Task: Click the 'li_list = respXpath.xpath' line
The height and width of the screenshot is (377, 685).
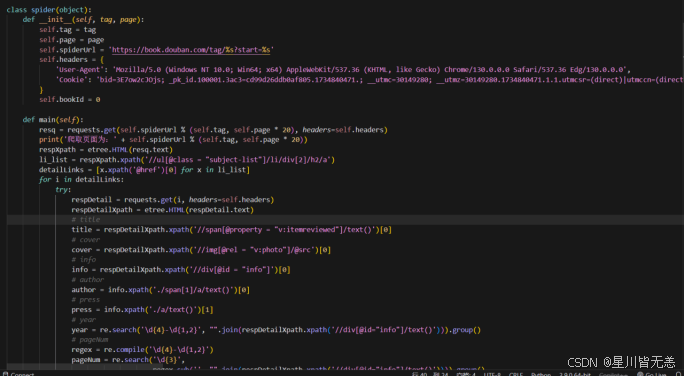Action: [x=187, y=160]
